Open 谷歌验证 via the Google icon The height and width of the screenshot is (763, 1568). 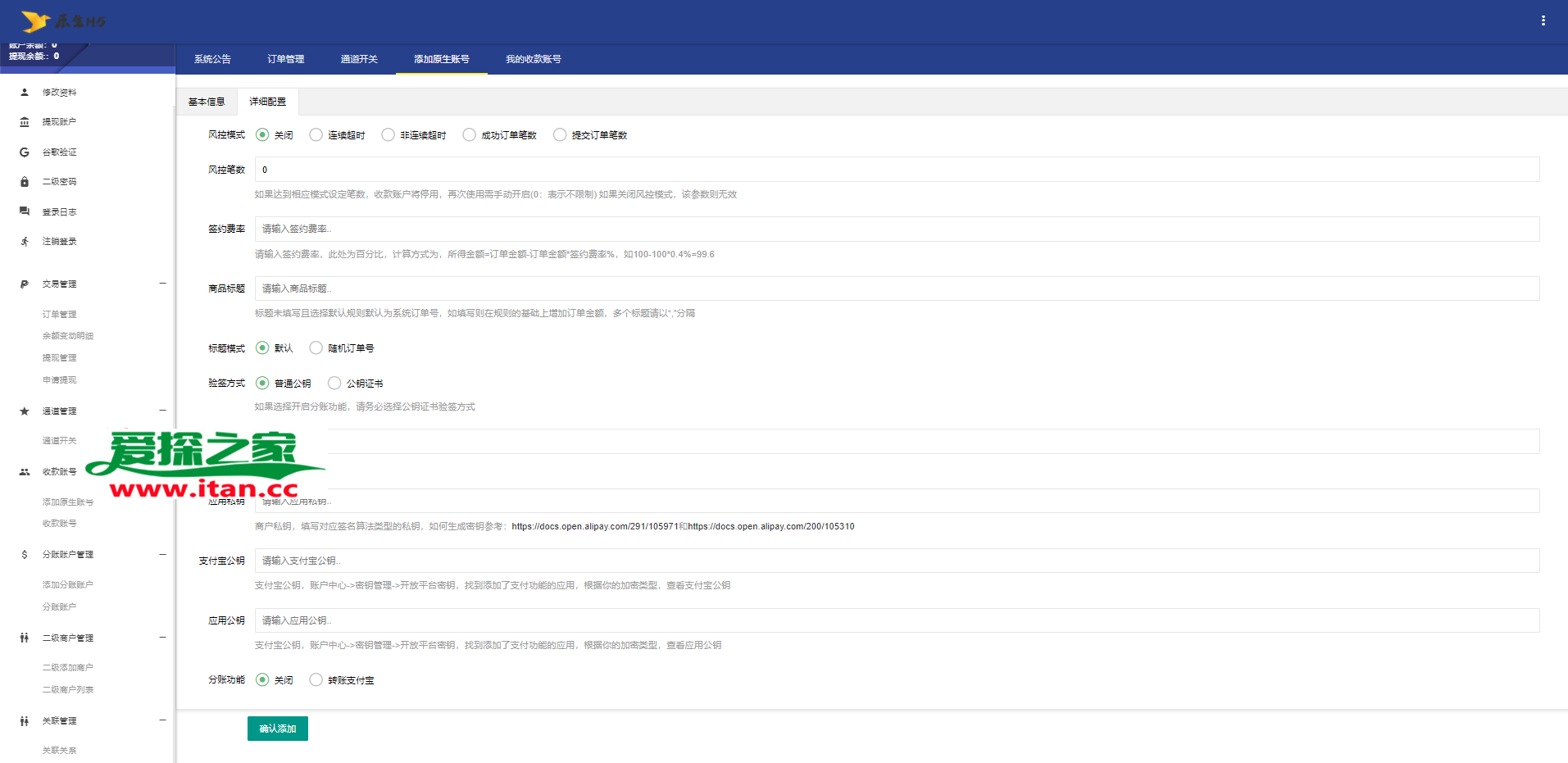tap(25, 152)
